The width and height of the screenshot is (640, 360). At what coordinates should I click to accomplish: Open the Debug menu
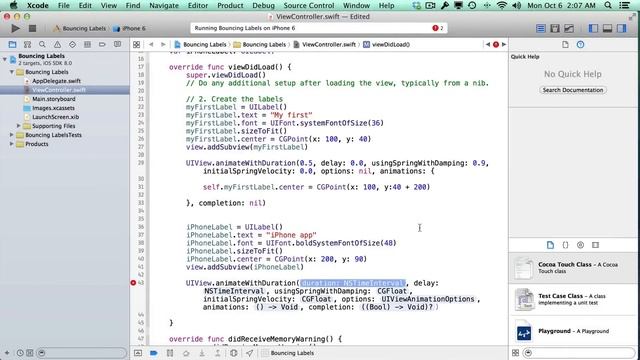[x=263, y=5]
